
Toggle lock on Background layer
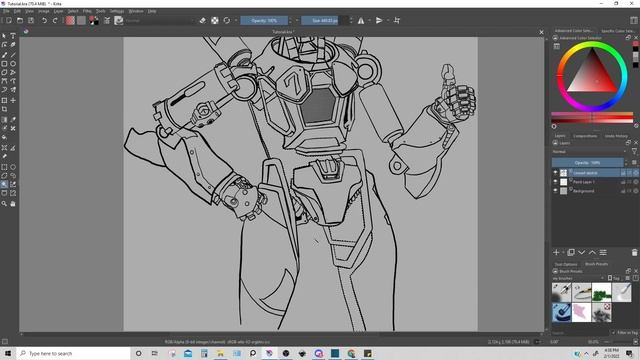click(623, 191)
